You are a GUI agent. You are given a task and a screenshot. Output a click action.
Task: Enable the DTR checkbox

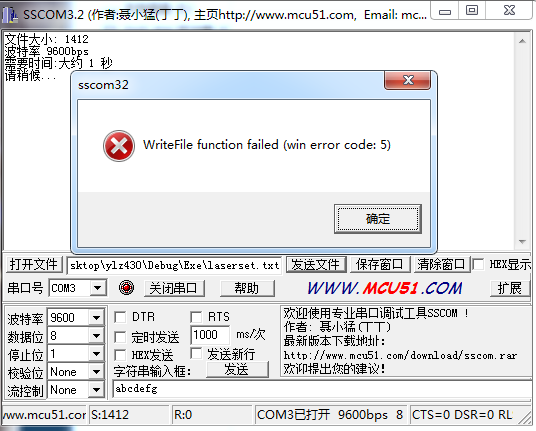click(120, 317)
